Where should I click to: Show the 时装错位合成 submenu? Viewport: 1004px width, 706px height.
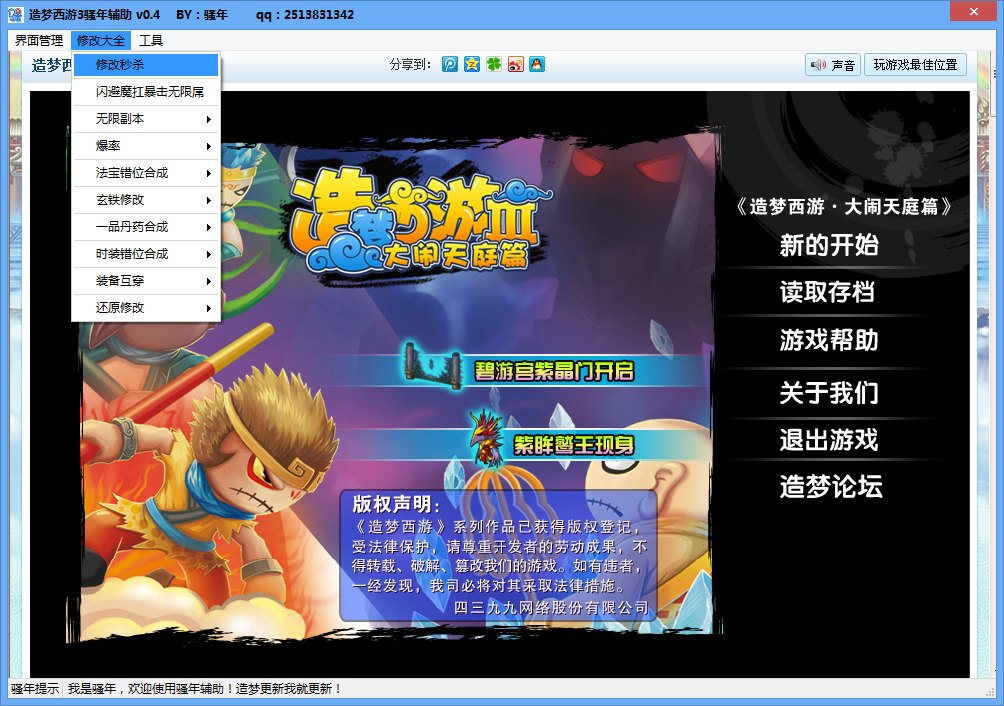click(x=146, y=254)
